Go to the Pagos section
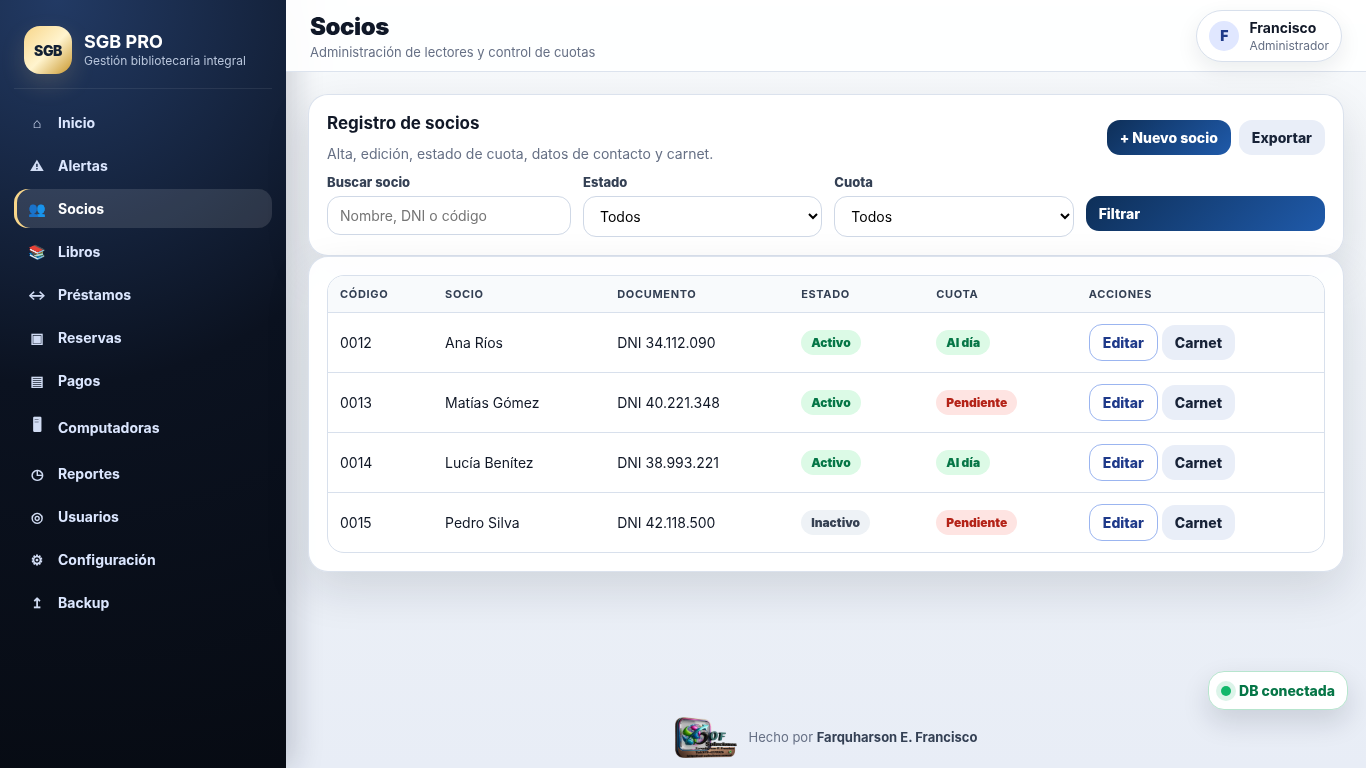Screen dimensions: 1366x768 pos(143,381)
